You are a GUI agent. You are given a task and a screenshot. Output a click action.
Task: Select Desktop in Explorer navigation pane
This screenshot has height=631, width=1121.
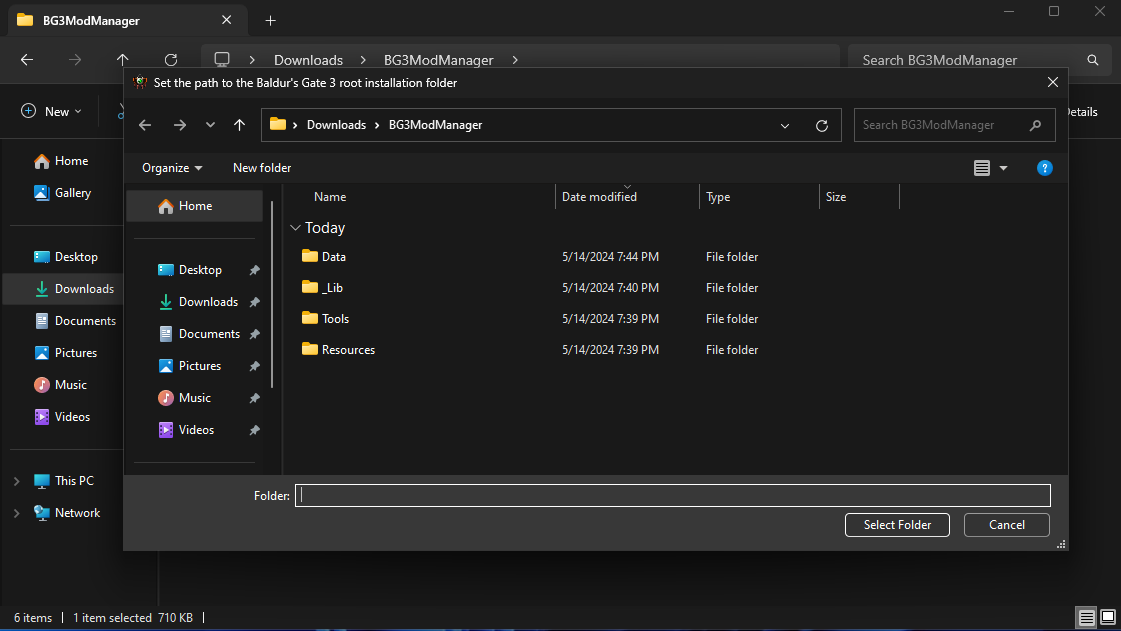click(x=66, y=257)
